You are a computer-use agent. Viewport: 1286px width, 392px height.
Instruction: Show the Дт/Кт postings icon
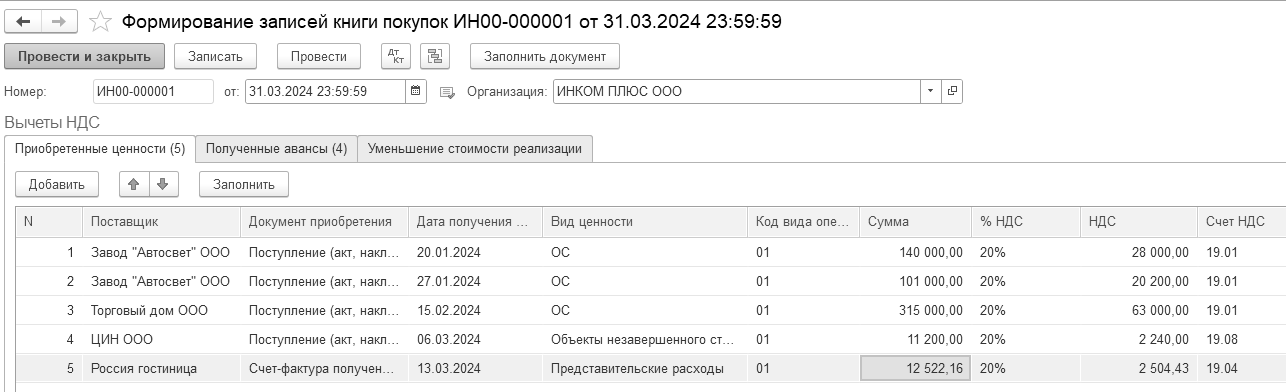tap(396, 56)
